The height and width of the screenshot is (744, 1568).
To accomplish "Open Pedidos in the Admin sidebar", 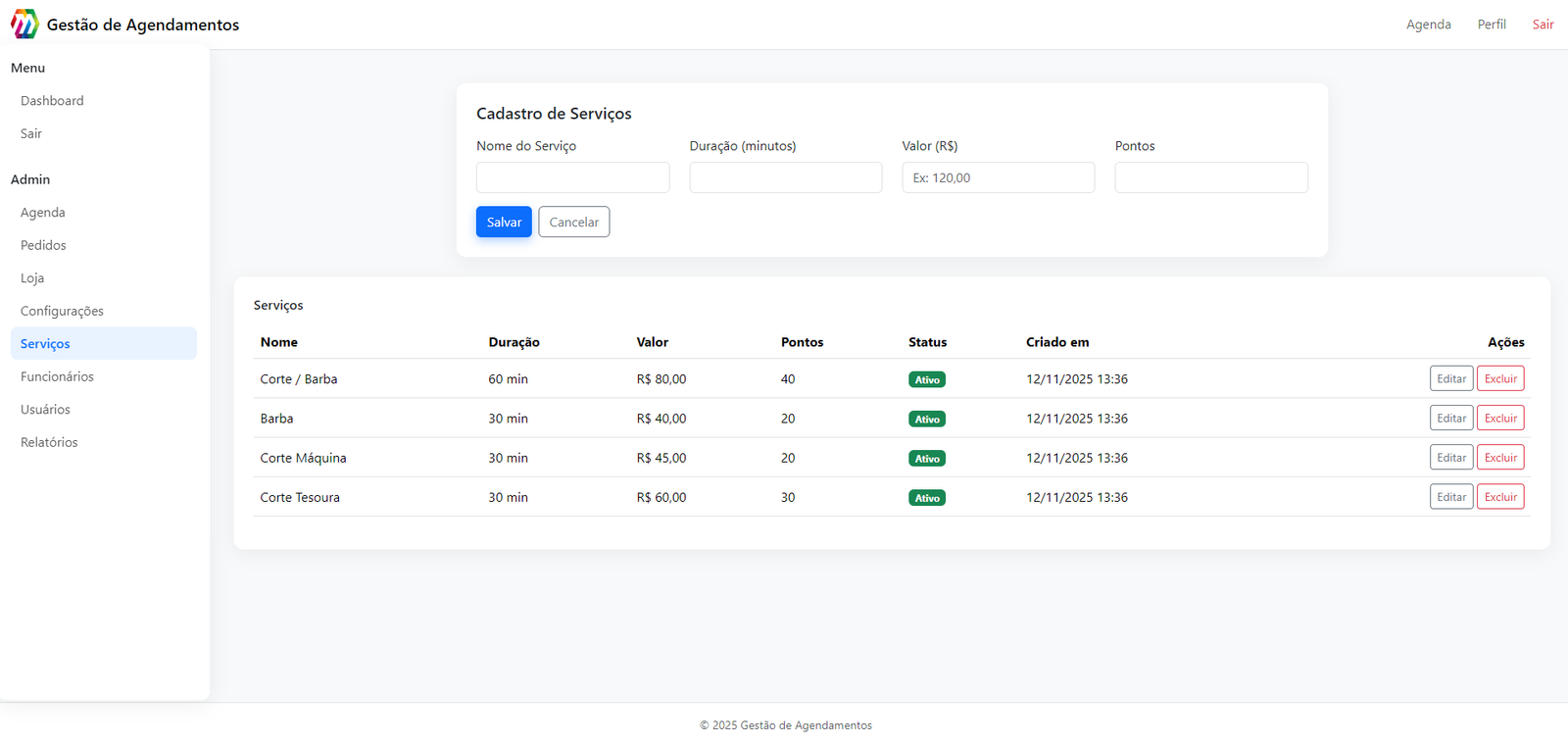I will pos(43,245).
